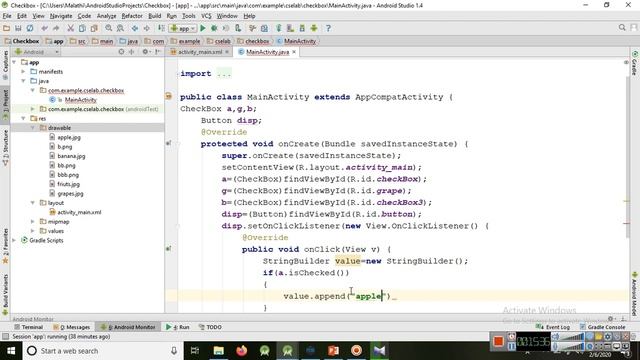640x360 pixels.
Task: Open the app run configuration dropdown
Action: click(x=183, y=28)
